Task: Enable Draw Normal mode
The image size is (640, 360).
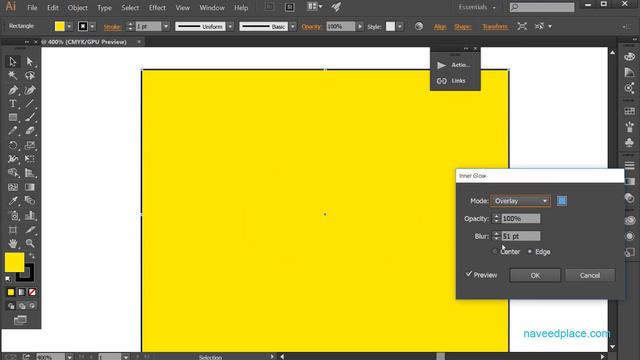Action: point(11,306)
